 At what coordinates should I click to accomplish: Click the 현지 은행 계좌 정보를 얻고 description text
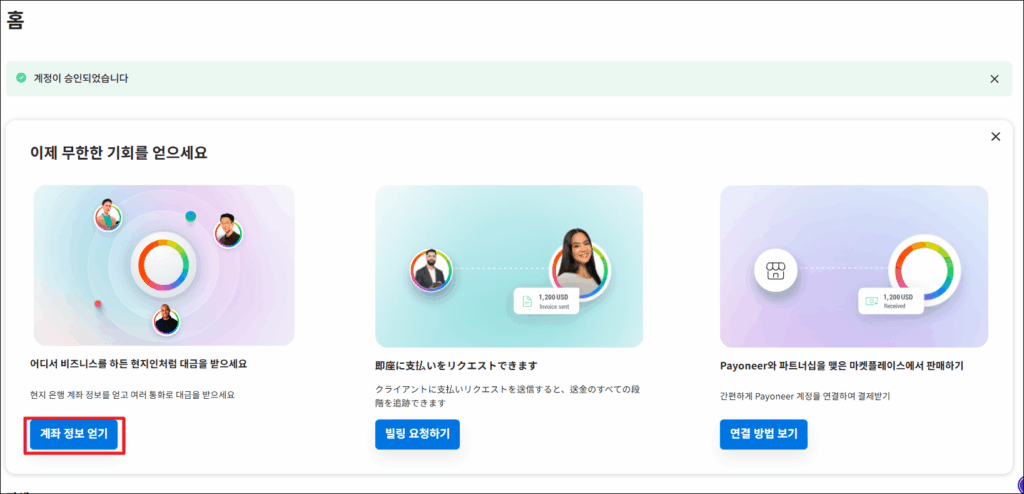(132, 395)
